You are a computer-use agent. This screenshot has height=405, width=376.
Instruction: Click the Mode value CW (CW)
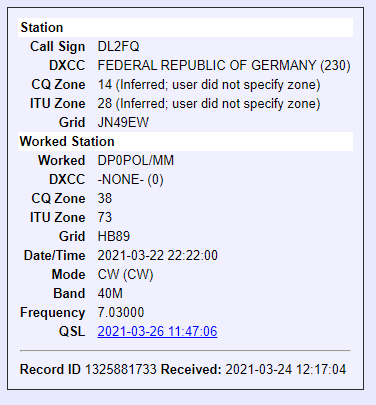(125, 274)
